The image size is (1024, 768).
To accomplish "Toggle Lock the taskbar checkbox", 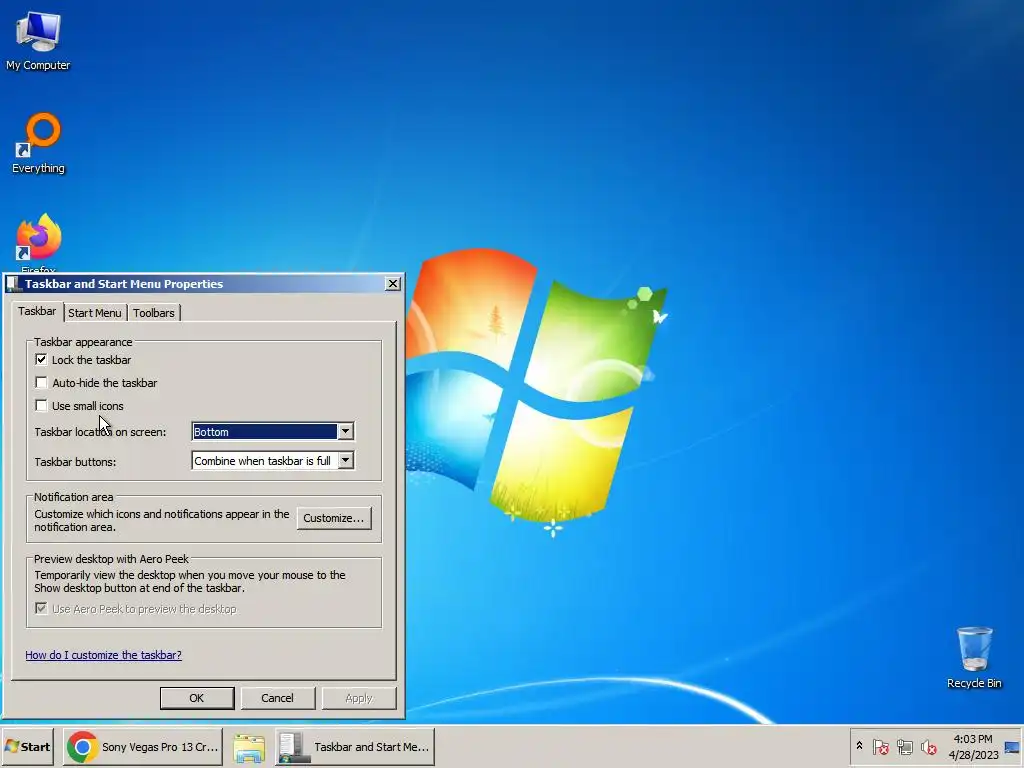I will (x=41, y=359).
